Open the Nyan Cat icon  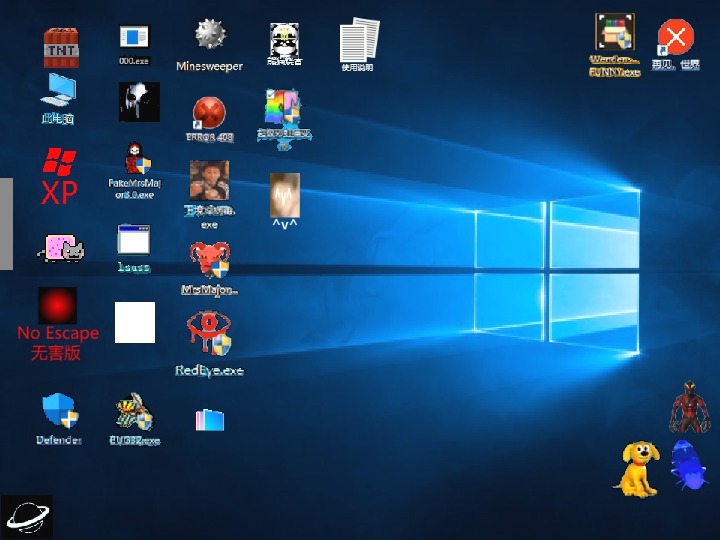[61, 248]
